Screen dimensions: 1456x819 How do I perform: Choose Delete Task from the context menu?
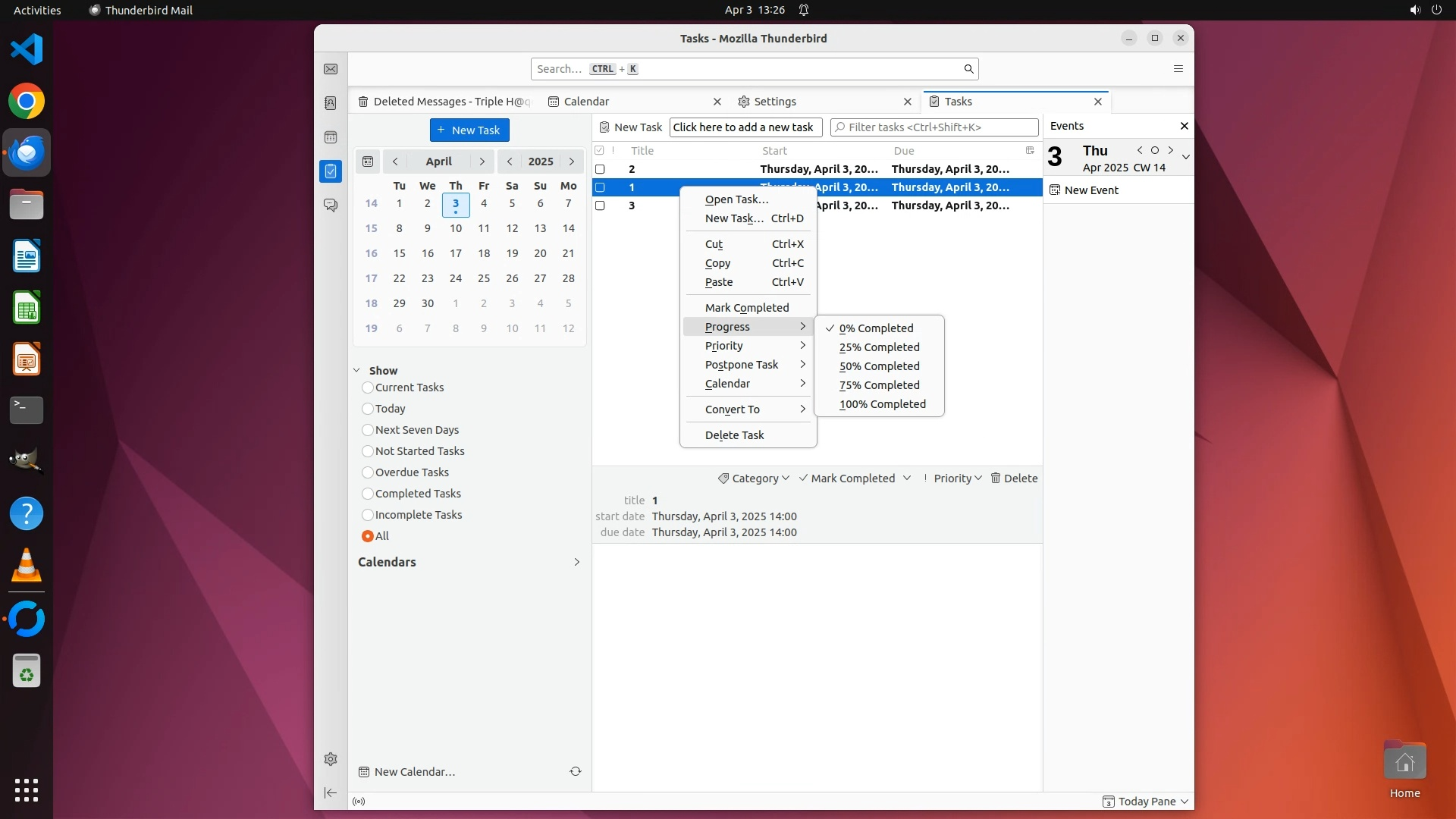pyautogui.click(x=734, y=435)
